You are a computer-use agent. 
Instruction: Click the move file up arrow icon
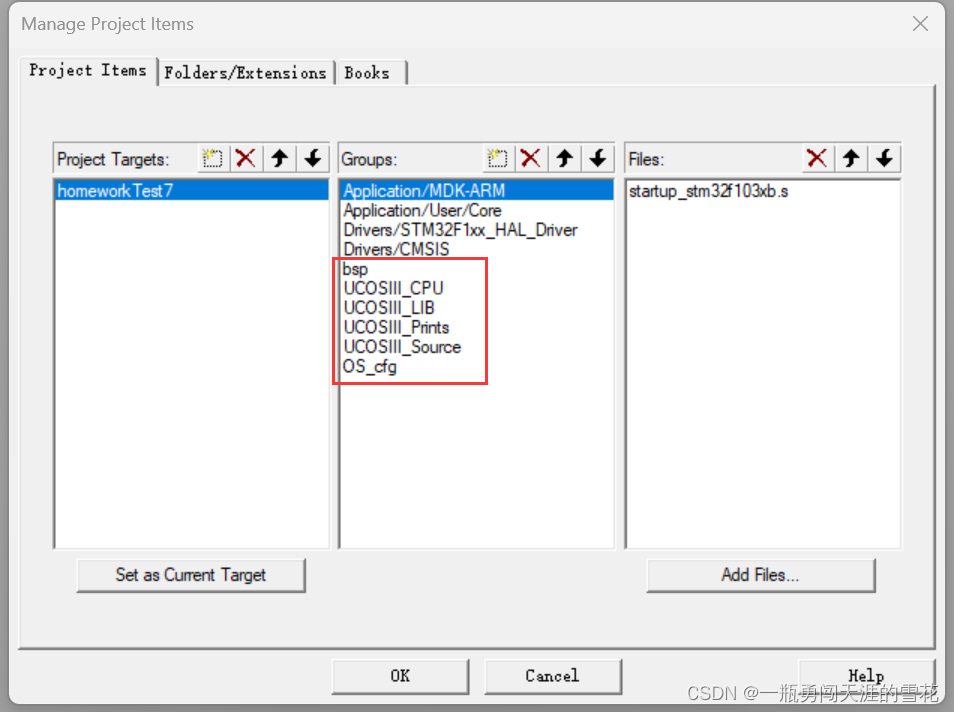click(849, 158)
